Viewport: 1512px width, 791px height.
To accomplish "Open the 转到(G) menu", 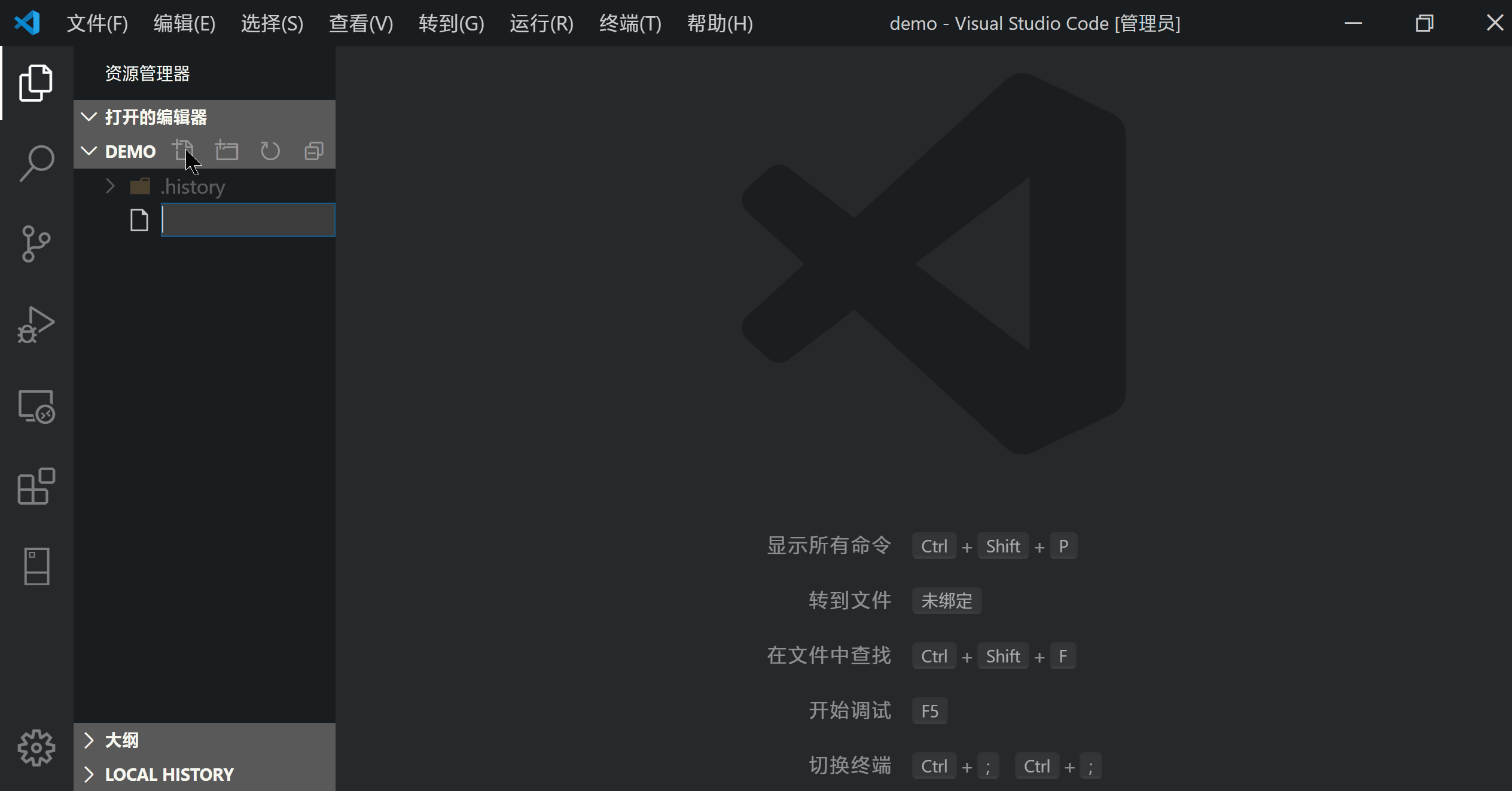I will (451, 23).
